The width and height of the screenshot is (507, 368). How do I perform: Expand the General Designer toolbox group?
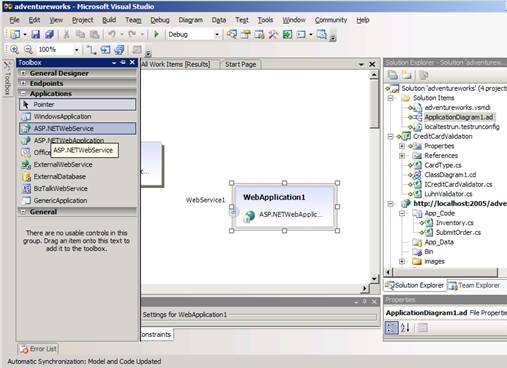pos(23,73)
